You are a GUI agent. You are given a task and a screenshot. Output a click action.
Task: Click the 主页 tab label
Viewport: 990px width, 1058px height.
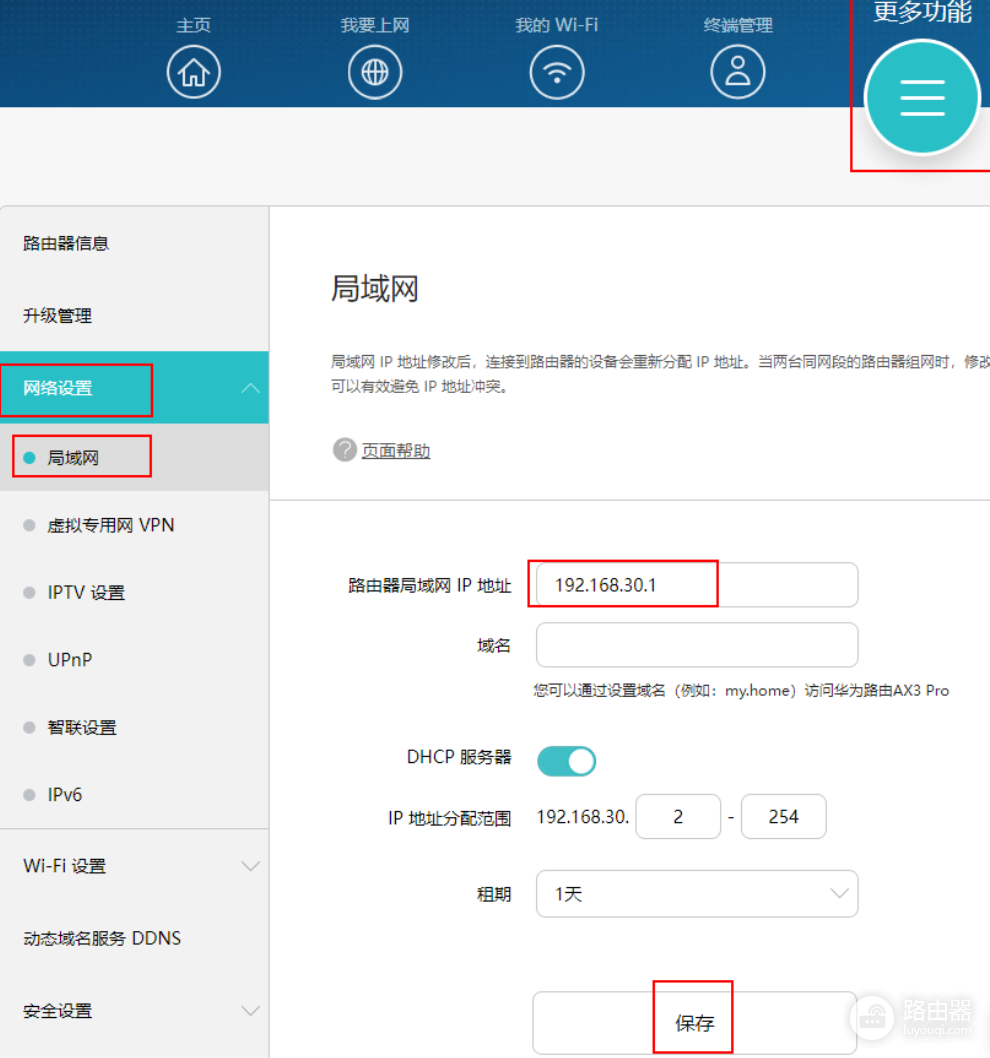194,26
